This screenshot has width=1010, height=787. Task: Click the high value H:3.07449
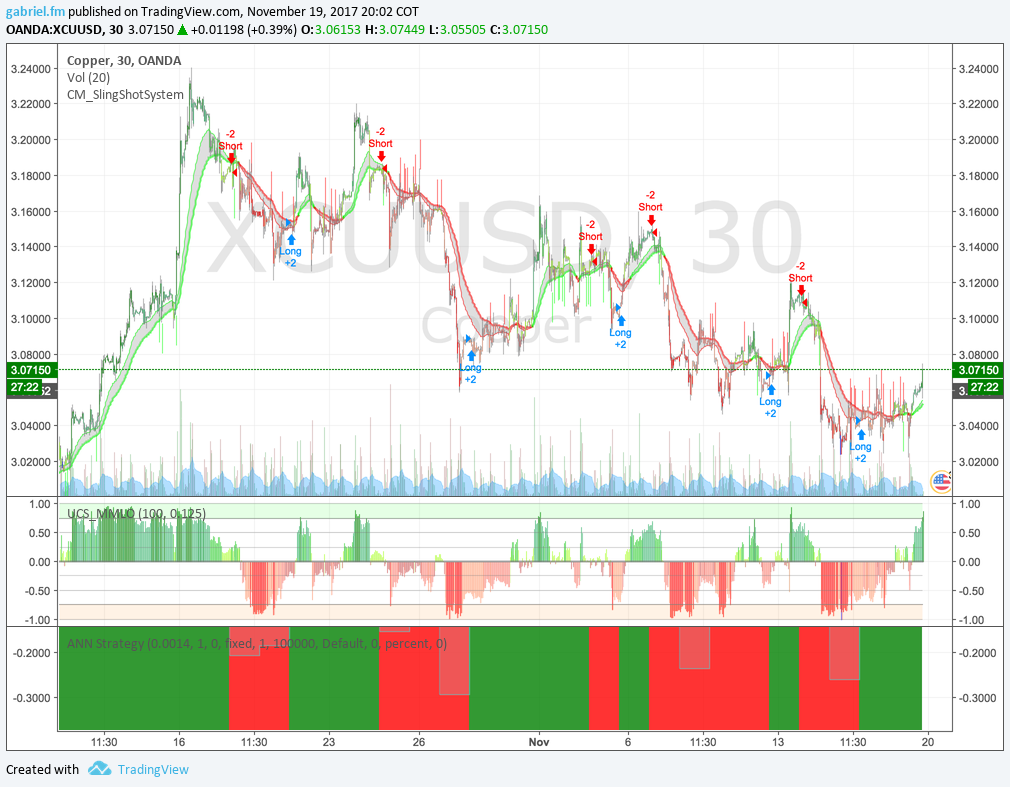point(395,30)
